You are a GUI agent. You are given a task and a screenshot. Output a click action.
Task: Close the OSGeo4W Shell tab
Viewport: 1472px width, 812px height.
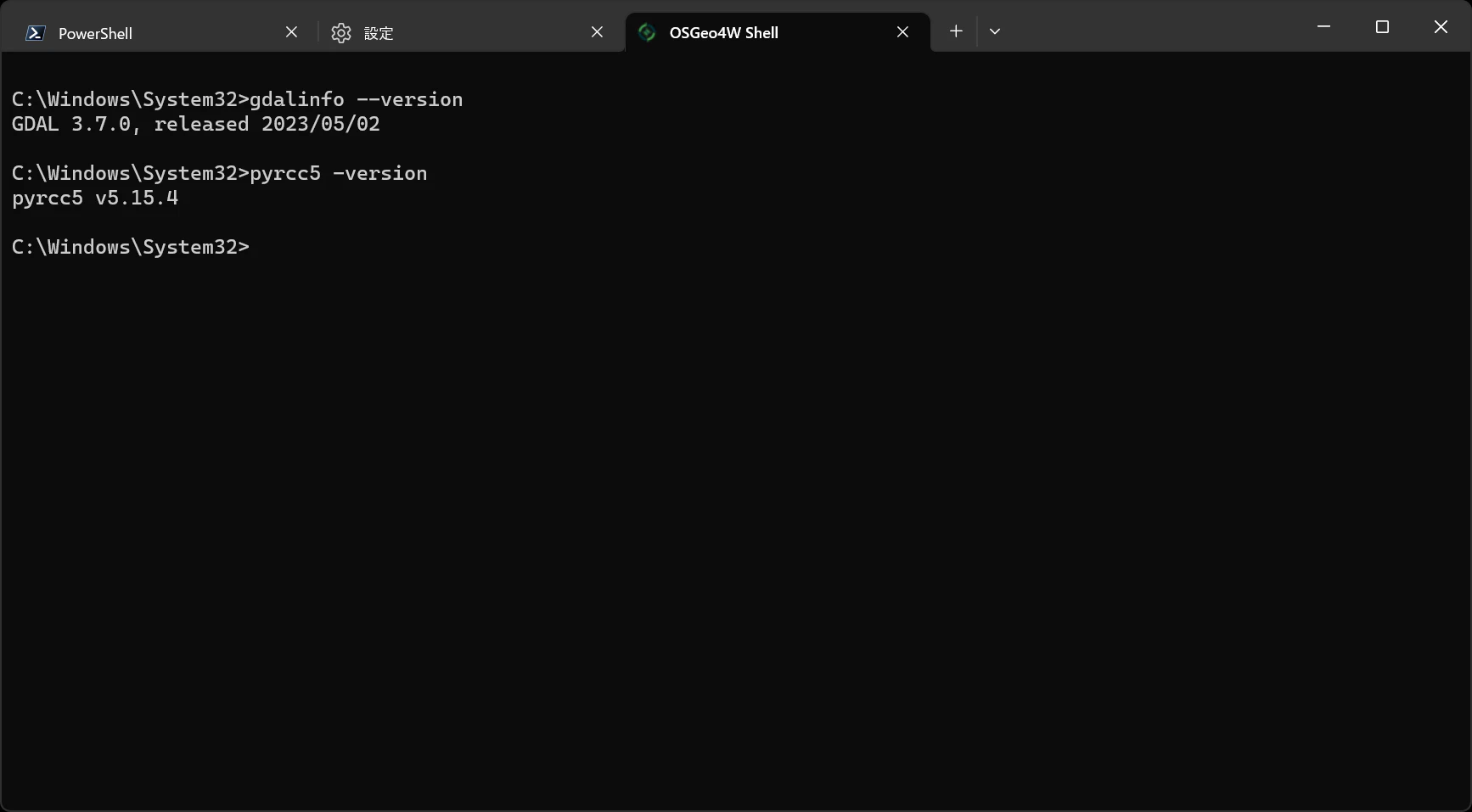902,32
